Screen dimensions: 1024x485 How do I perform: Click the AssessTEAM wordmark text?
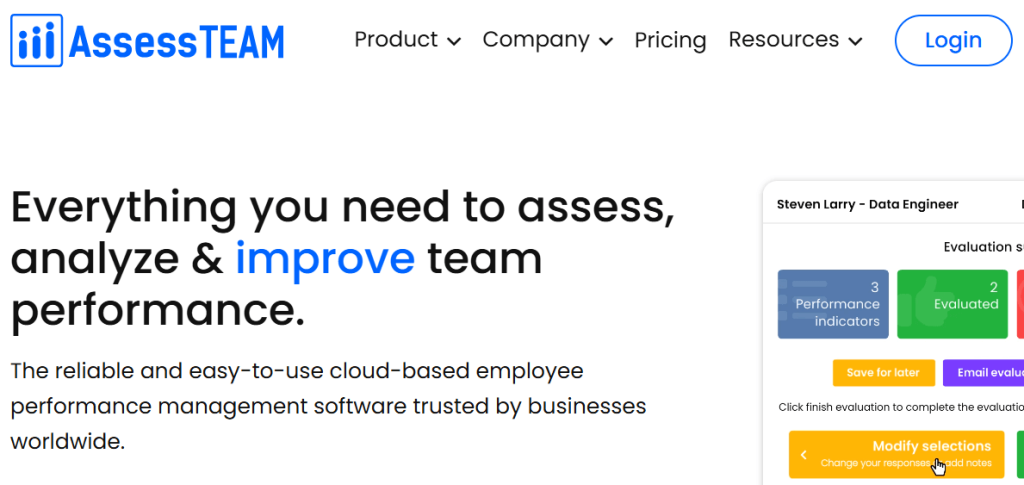point(176,41)
